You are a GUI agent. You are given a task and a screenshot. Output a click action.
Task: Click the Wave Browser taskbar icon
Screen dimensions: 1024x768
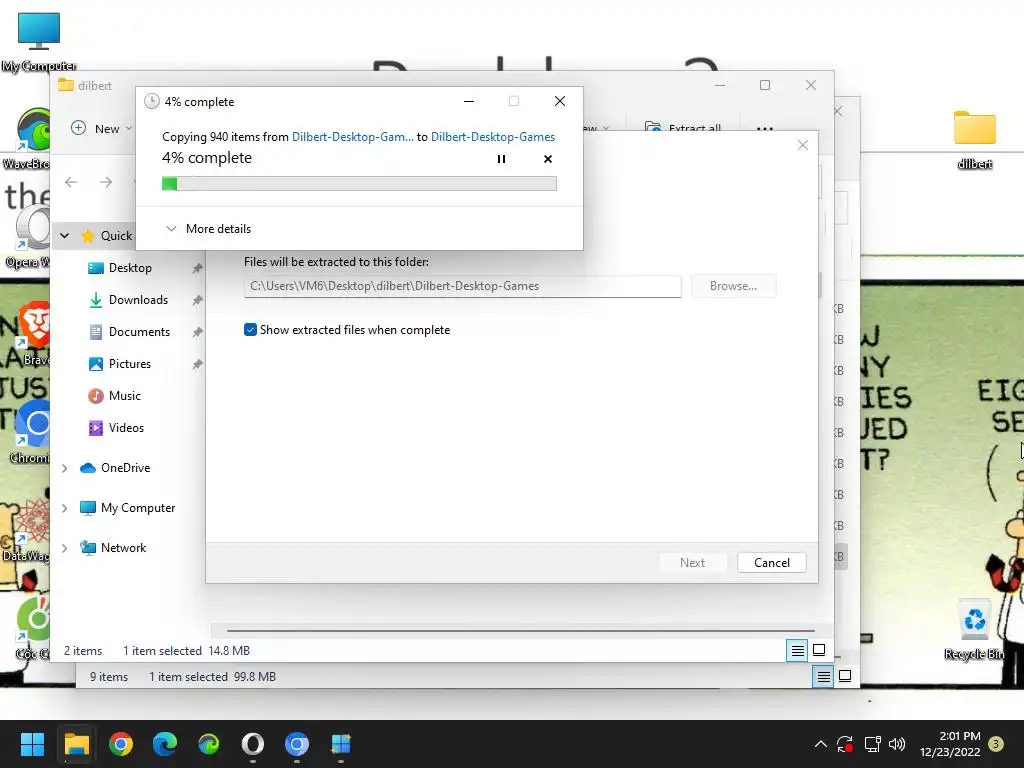pyautogui.click(x=209, y=744)
